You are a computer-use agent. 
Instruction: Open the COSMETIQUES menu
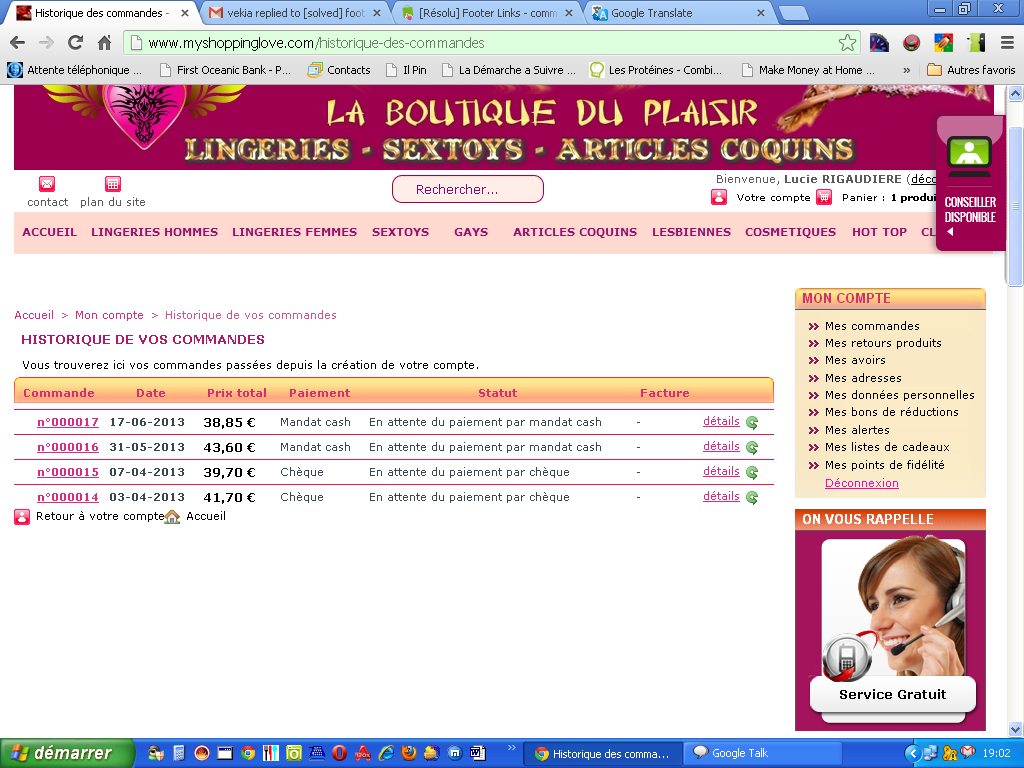point(790,232)
